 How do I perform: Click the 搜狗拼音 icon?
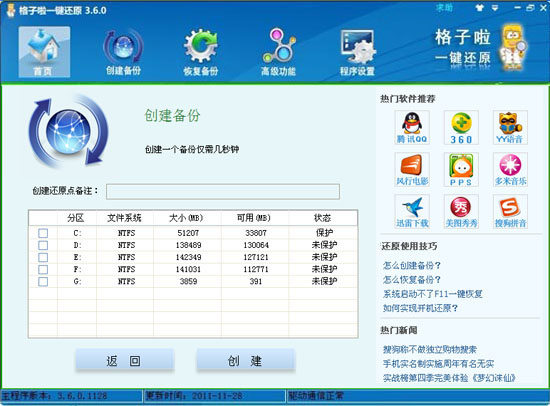pos(510,212)
